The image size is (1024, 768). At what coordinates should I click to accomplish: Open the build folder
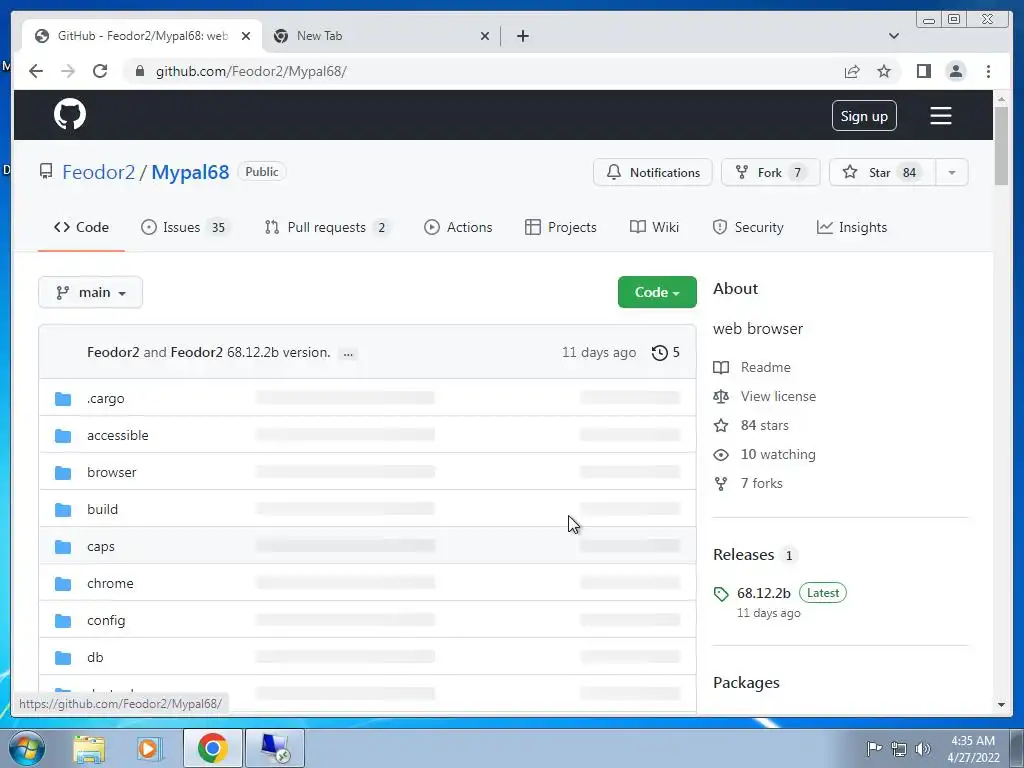103,509
